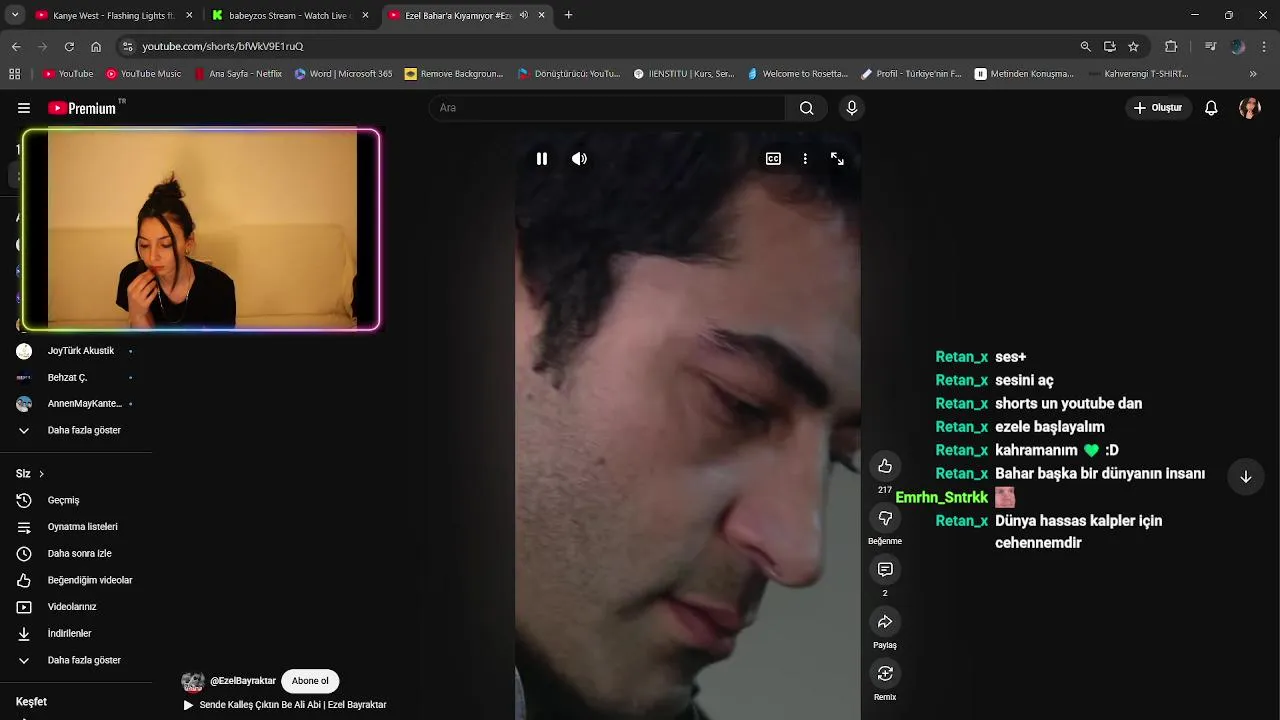Open the @EzelBayraktar channel avatar
This screenshot has width=1280, height=720.
(193, 681)
